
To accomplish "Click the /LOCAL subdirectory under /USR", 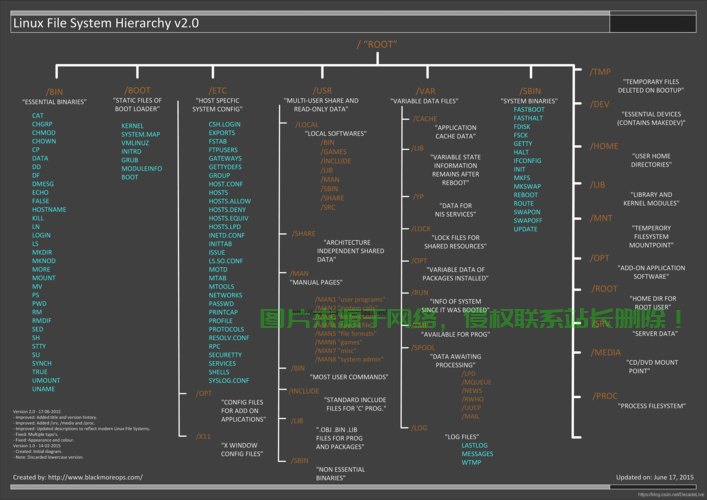I will (306, 124).
